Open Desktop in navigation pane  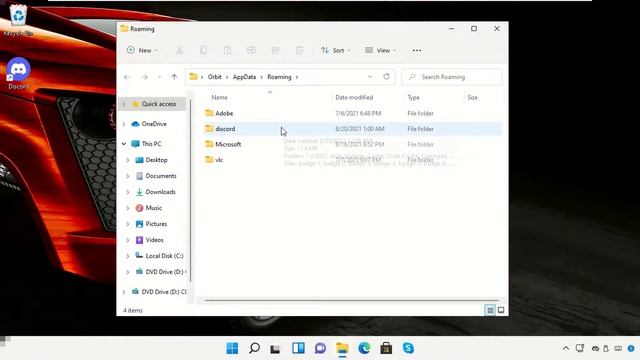click(x=156, y=160)
